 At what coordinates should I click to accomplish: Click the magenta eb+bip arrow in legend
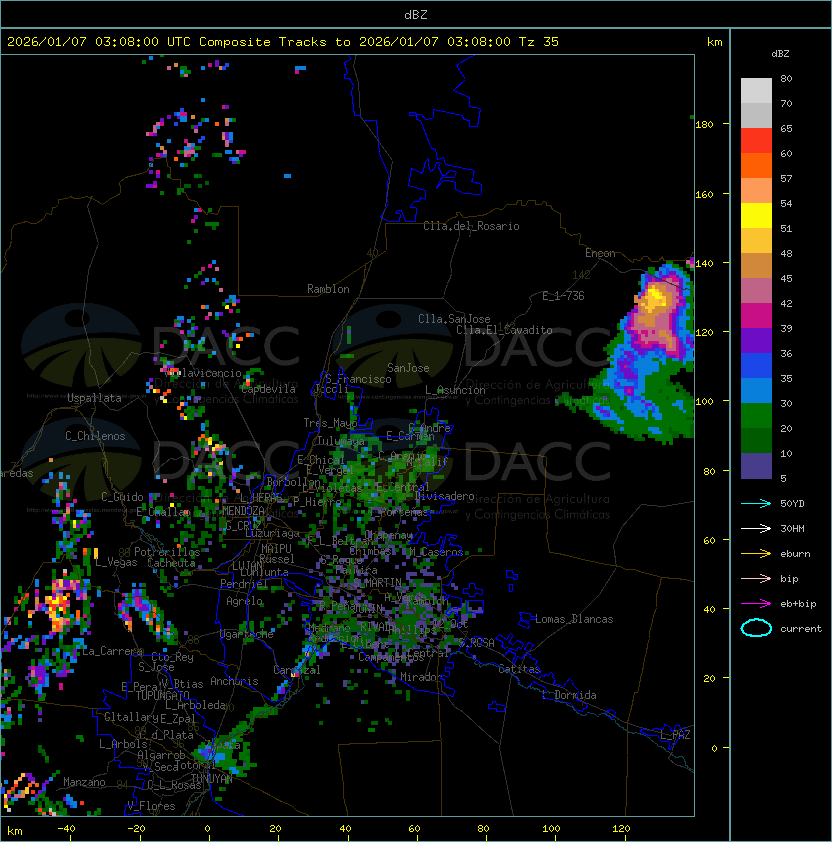756,604
